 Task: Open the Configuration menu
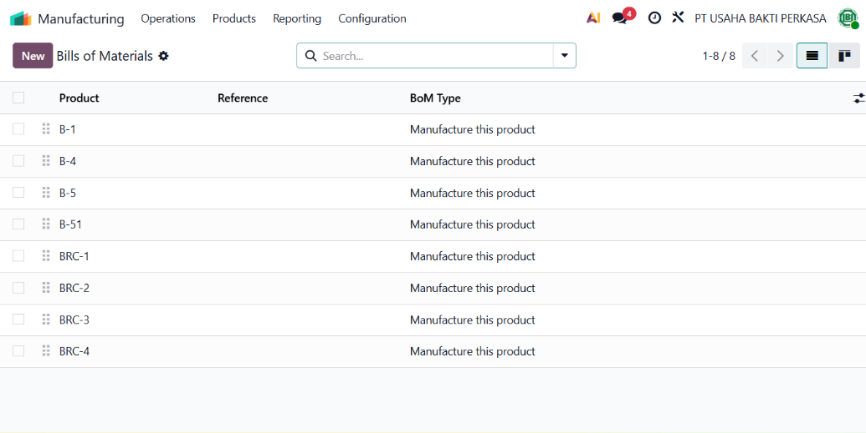click(372, 19)
